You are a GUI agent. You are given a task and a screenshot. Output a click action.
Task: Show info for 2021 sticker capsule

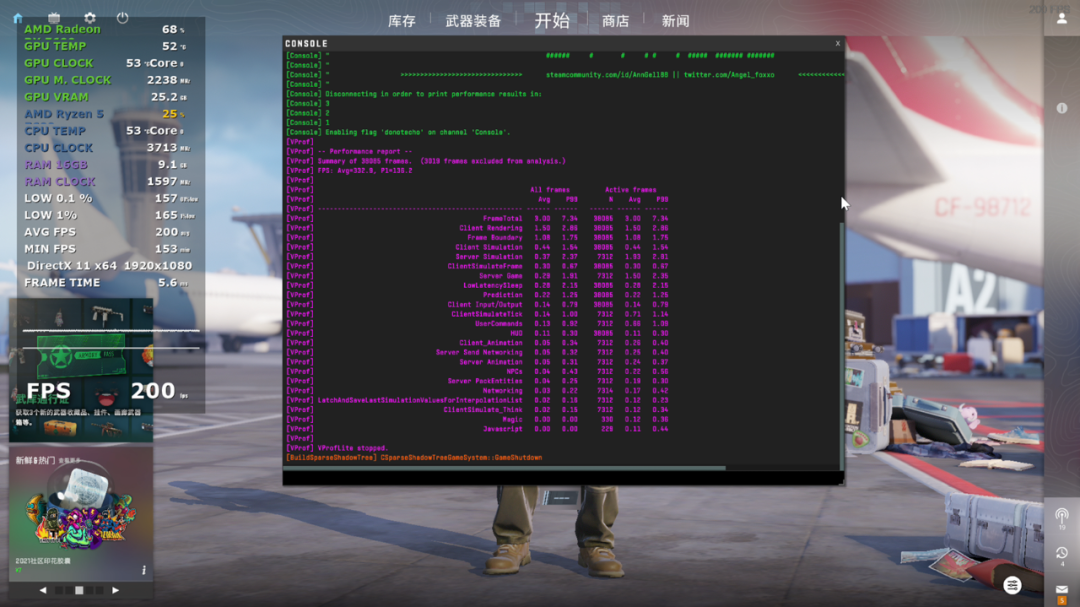(144, 570)
